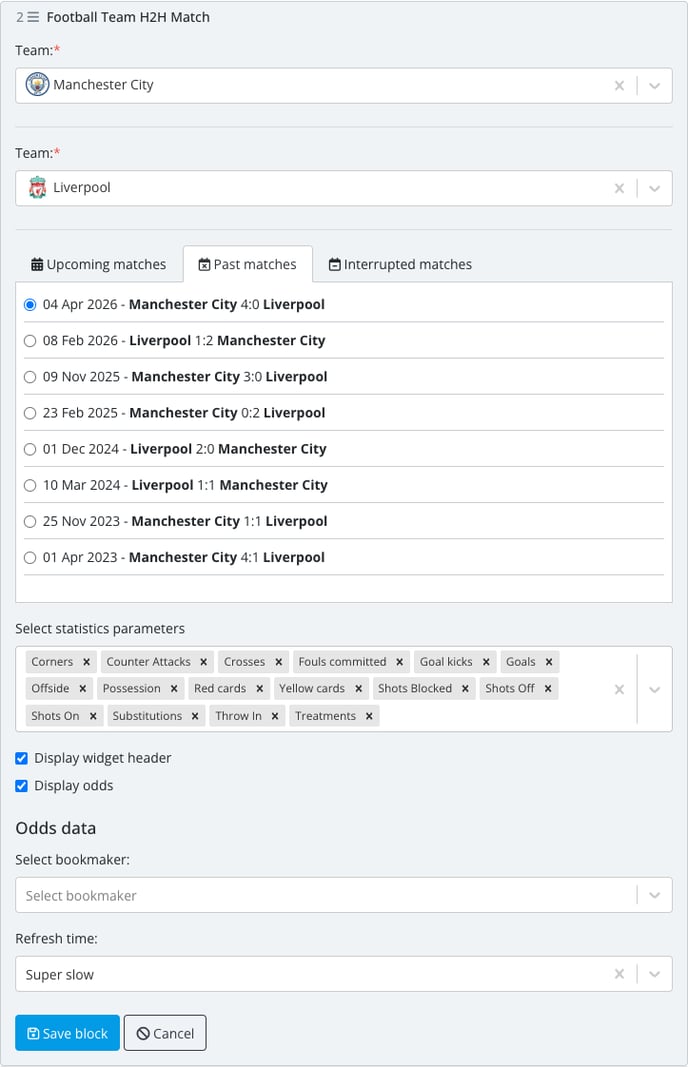Remove the Possession parameter tag
688x1067 pixels.
174,689
